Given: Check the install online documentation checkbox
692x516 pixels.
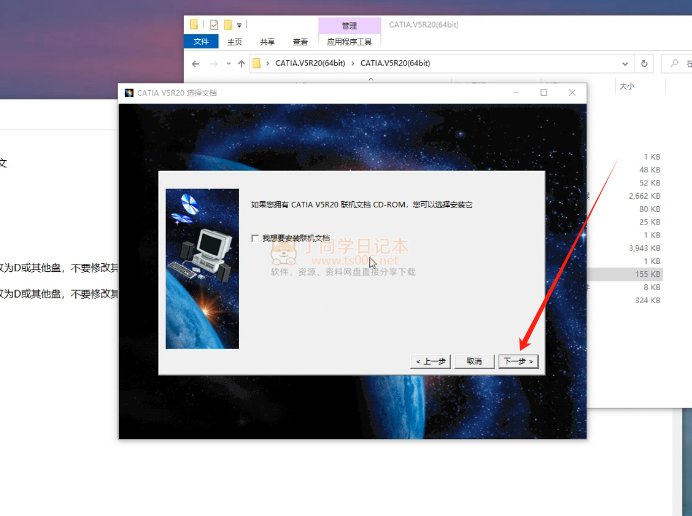Looking at the screenshot, I should pos(255,238).
